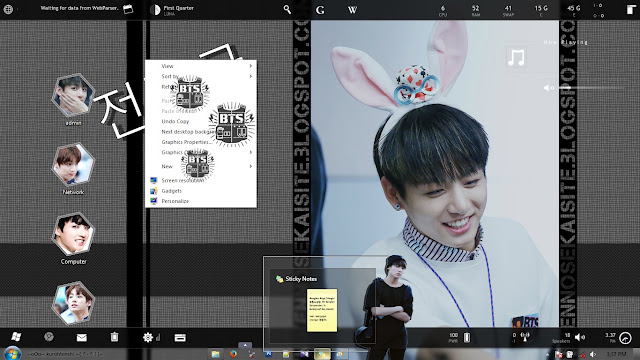Screen dimensions: 640x360
Task: Open the Google G shortcut icon
Action: click(x=320, y=10)
